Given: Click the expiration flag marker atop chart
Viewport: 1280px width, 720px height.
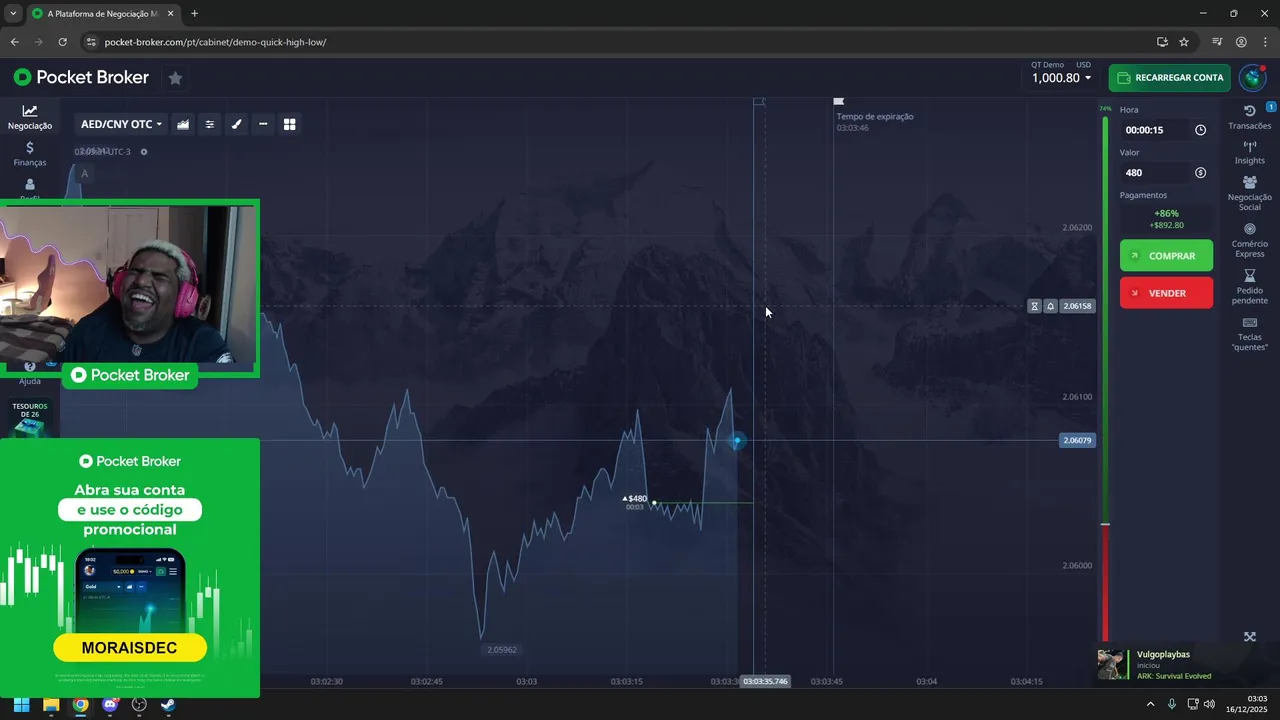Looking at the screenshot, I should tap(839, 101).
